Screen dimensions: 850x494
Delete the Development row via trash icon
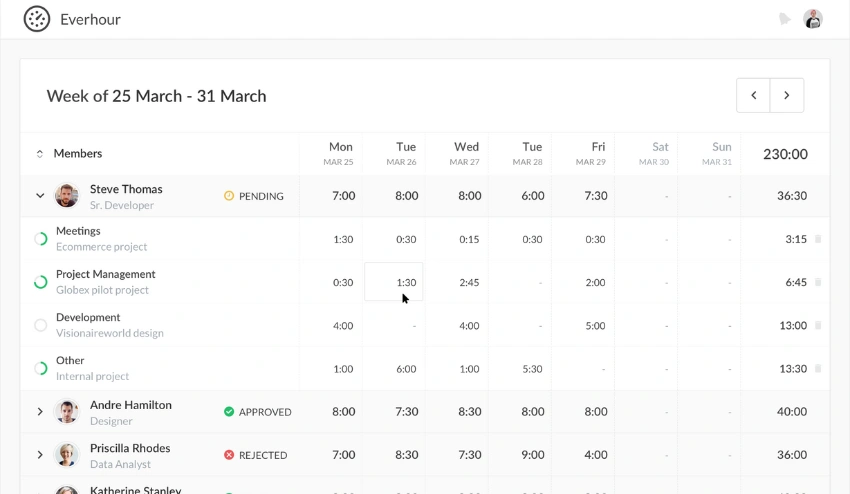[818, 325]
